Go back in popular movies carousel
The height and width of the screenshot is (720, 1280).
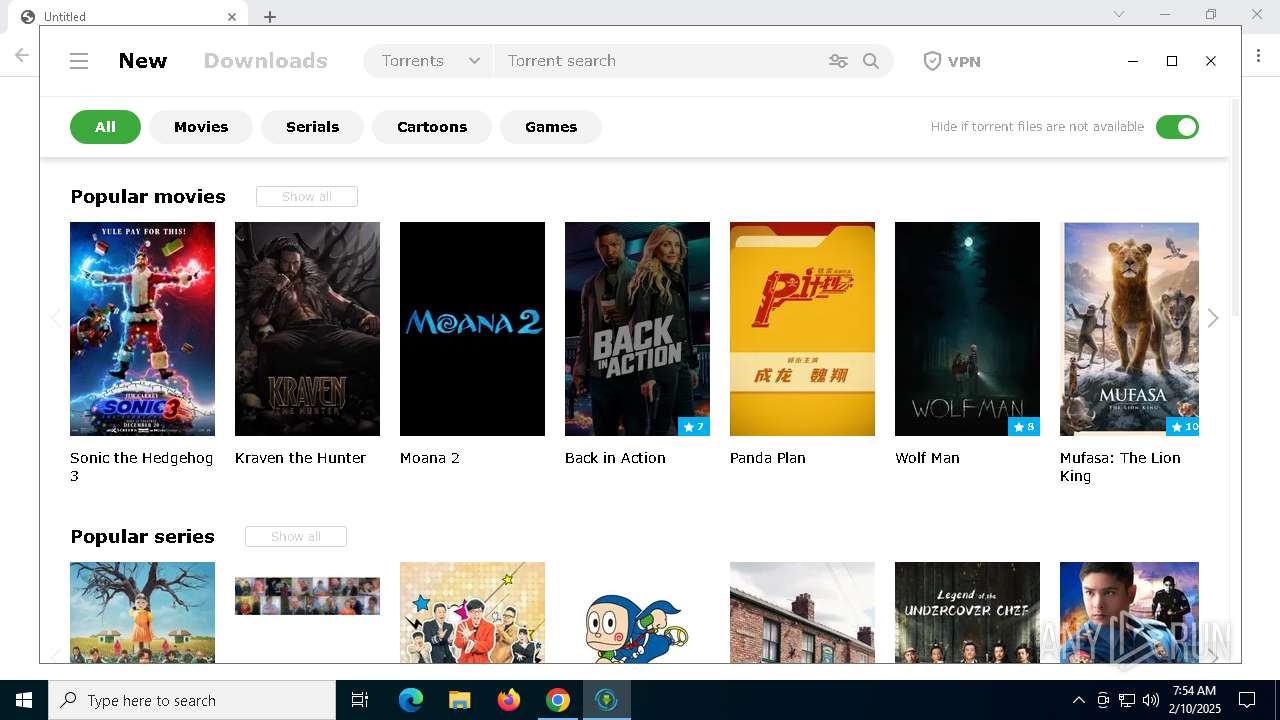click(x=56, y=318)
